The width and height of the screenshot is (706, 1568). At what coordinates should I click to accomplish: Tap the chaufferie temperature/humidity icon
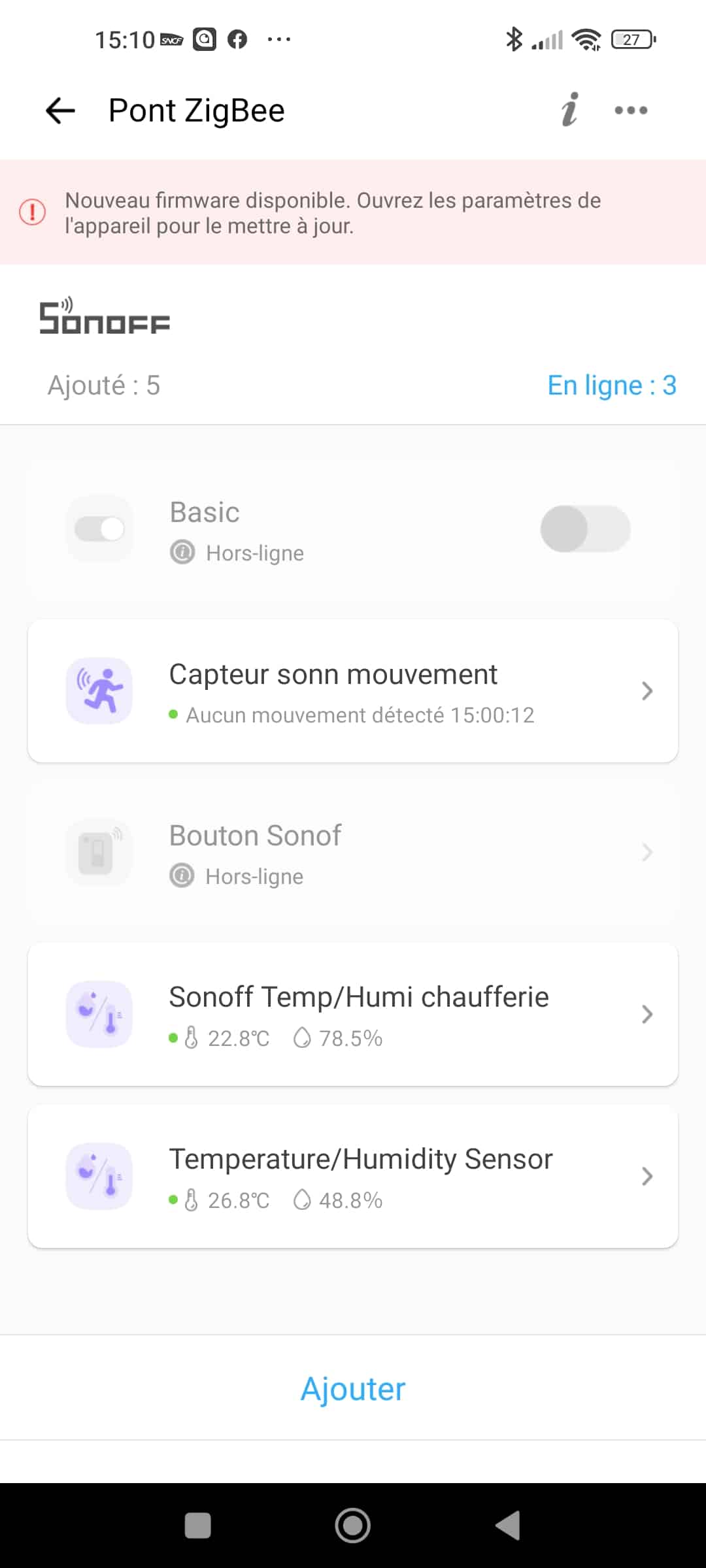point(99,1014)
